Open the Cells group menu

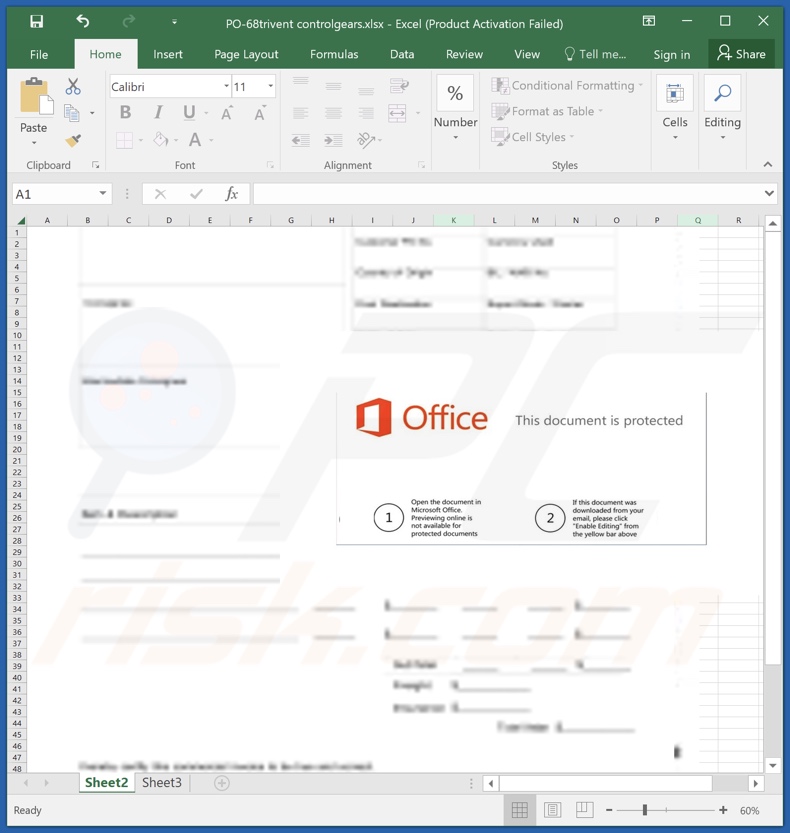click(675, 108)
